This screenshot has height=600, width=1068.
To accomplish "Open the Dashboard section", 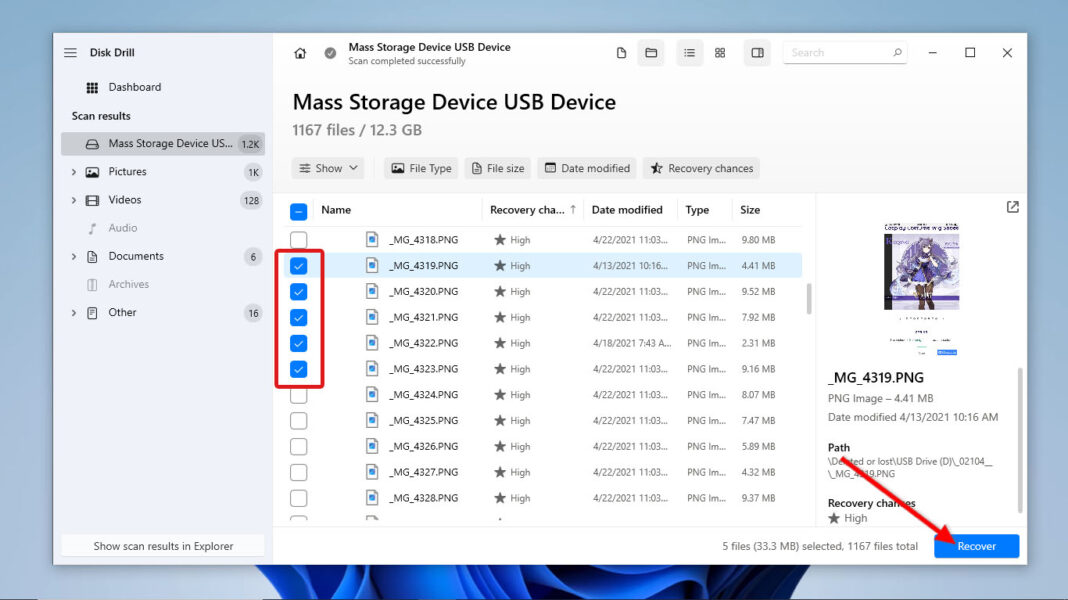I will click(x=134, y=87).
